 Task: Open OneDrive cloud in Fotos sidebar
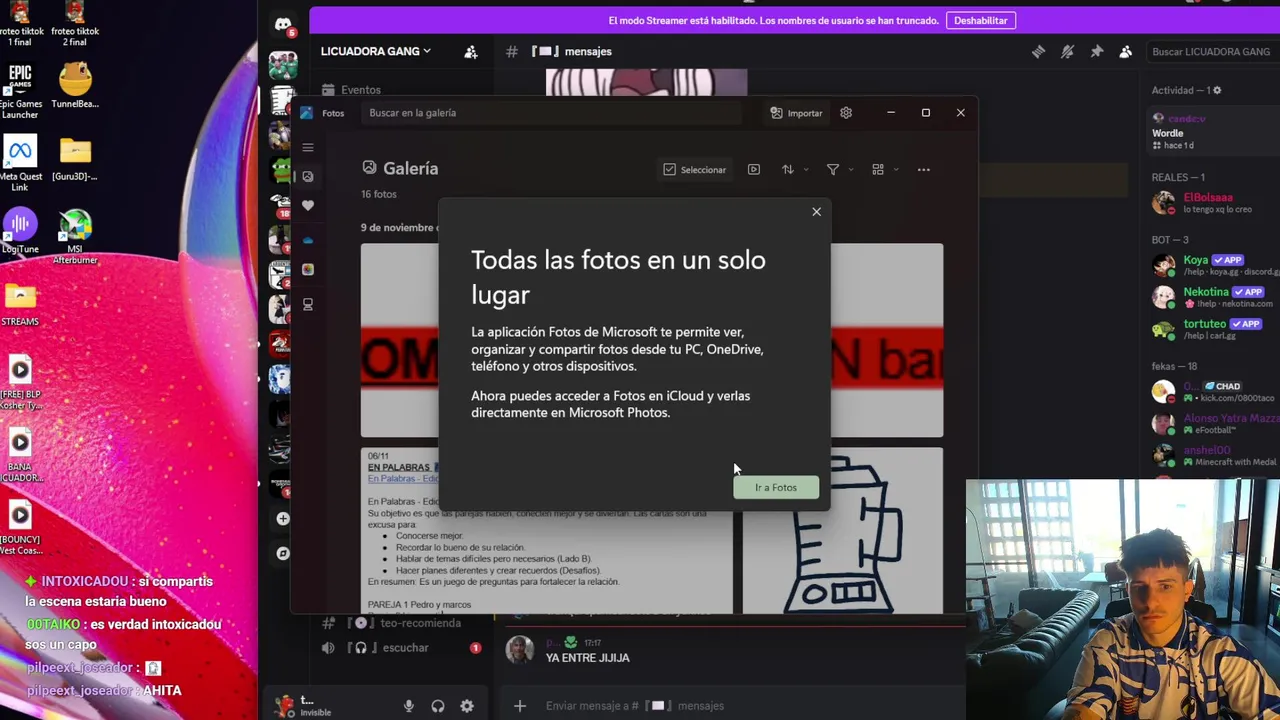click(308, 240)
